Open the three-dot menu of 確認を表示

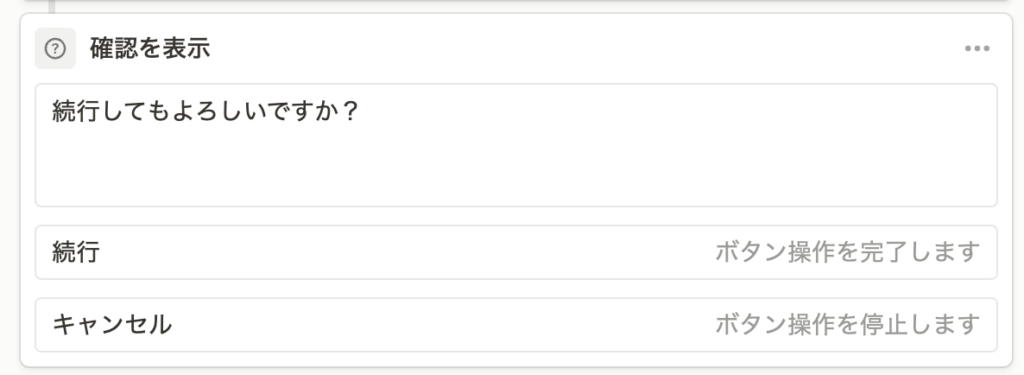pyautogui.click(x=977, y=48)
